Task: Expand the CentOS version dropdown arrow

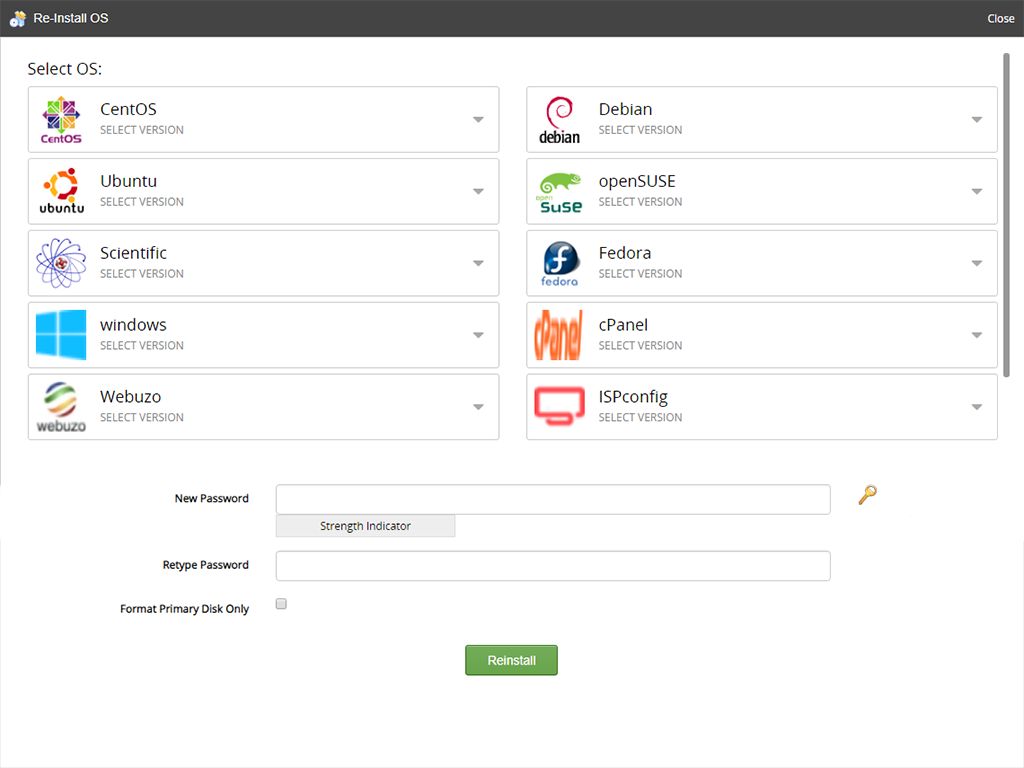Action: point(478,120)
